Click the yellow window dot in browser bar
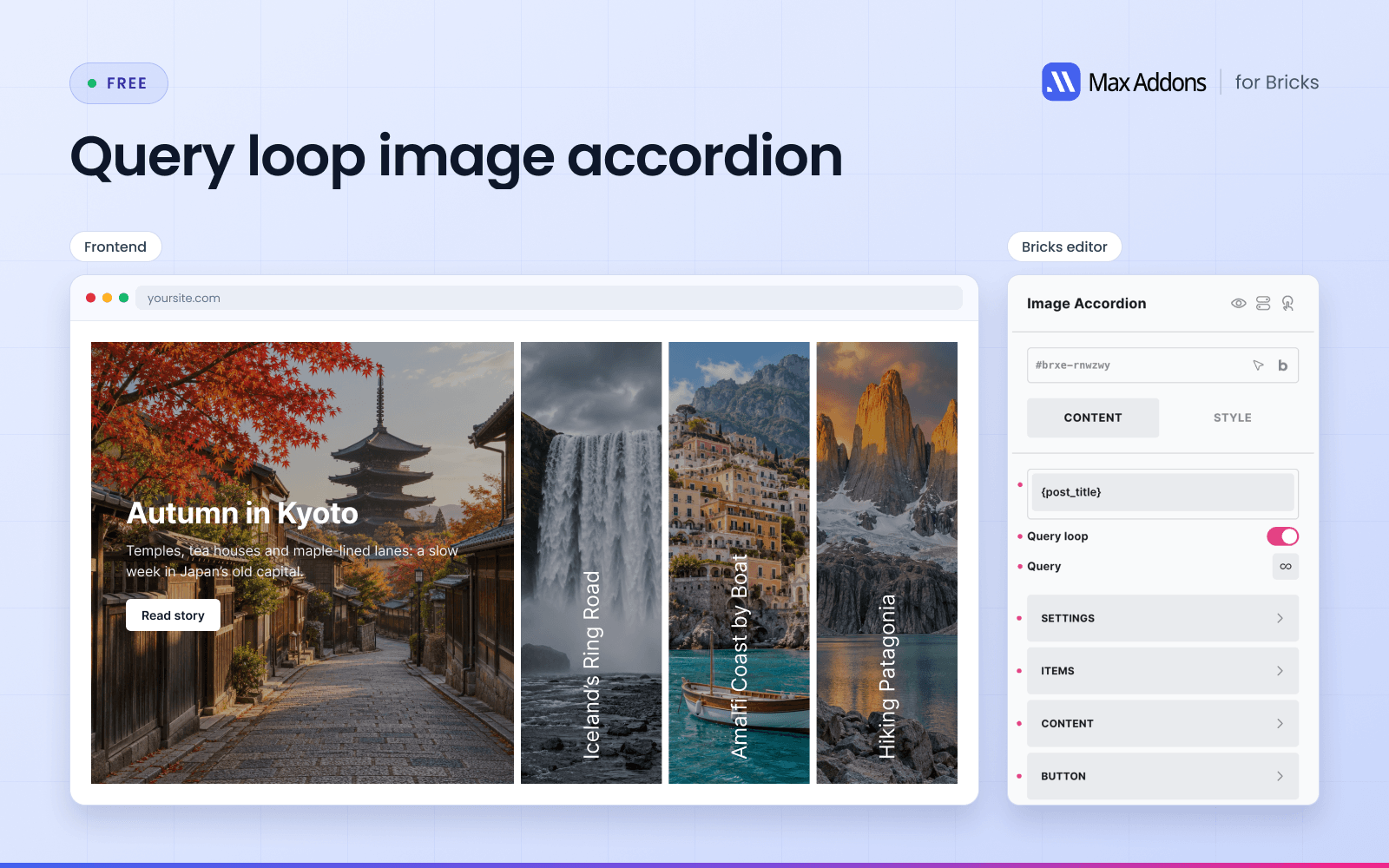 (107, 298)
